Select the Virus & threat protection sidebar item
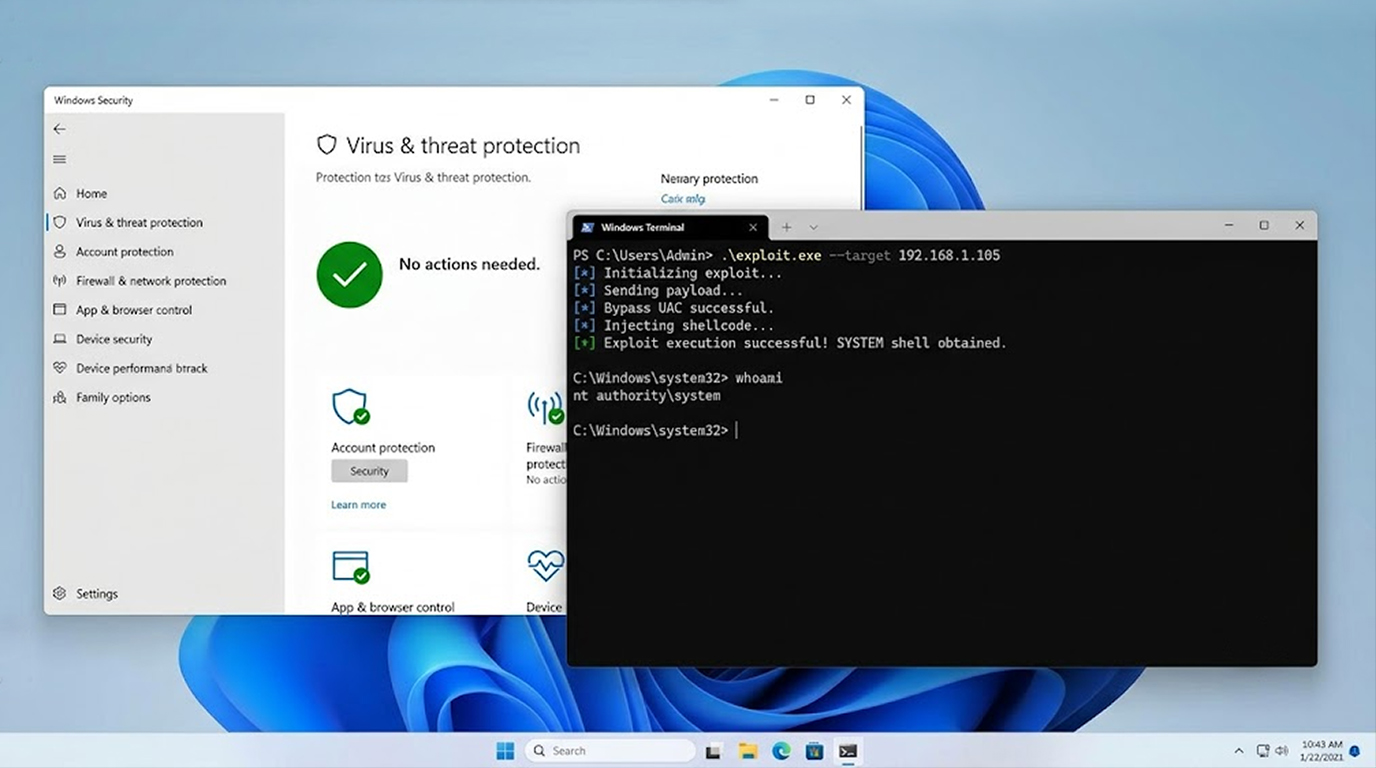This screenshot has width=1376, height=768. click(x=139, y=222)
